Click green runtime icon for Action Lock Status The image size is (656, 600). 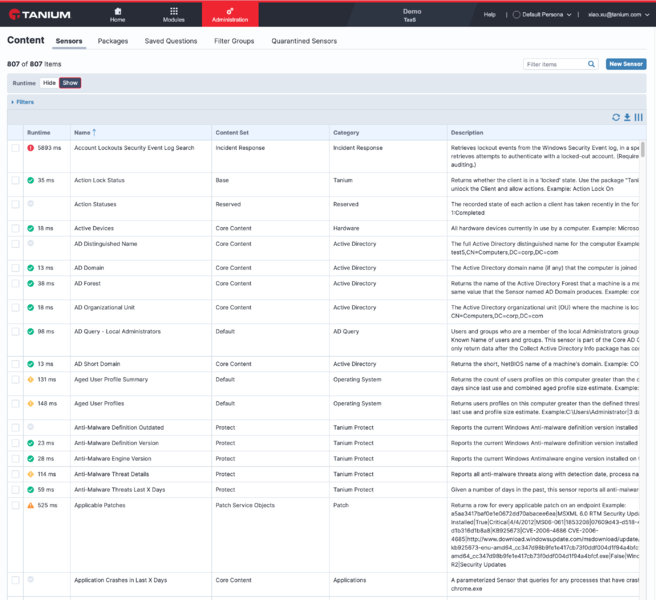(x=31, y=180)
